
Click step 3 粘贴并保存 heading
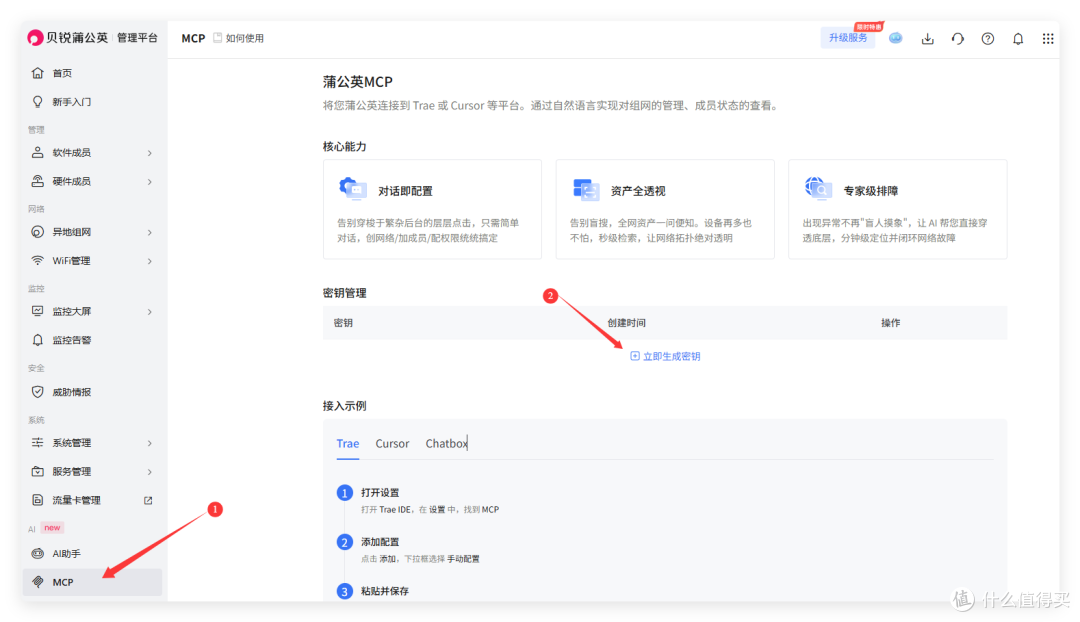385,591
